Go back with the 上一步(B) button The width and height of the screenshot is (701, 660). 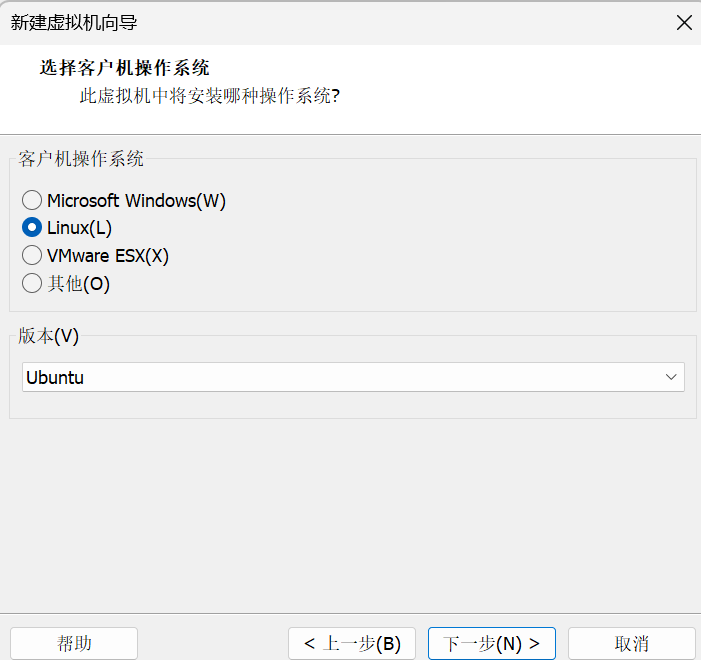351,643
